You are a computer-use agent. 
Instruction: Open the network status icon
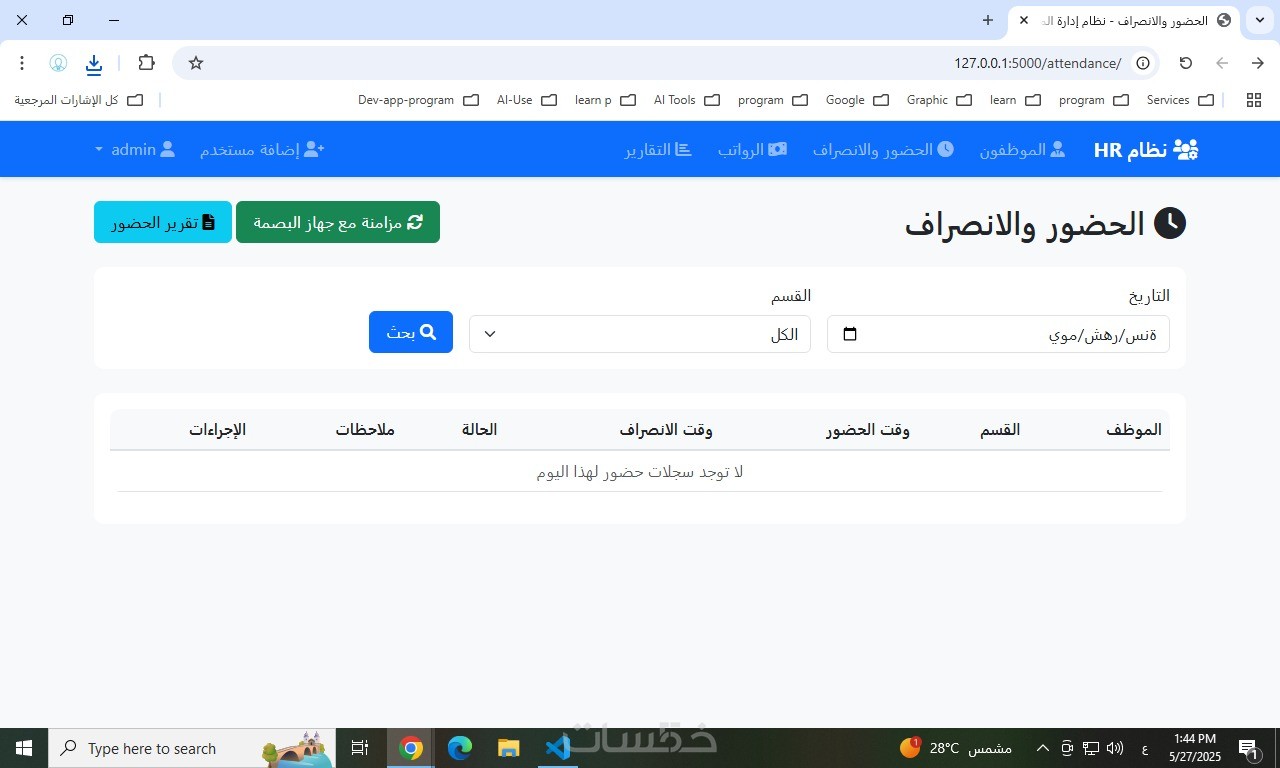pos(1092,748)
